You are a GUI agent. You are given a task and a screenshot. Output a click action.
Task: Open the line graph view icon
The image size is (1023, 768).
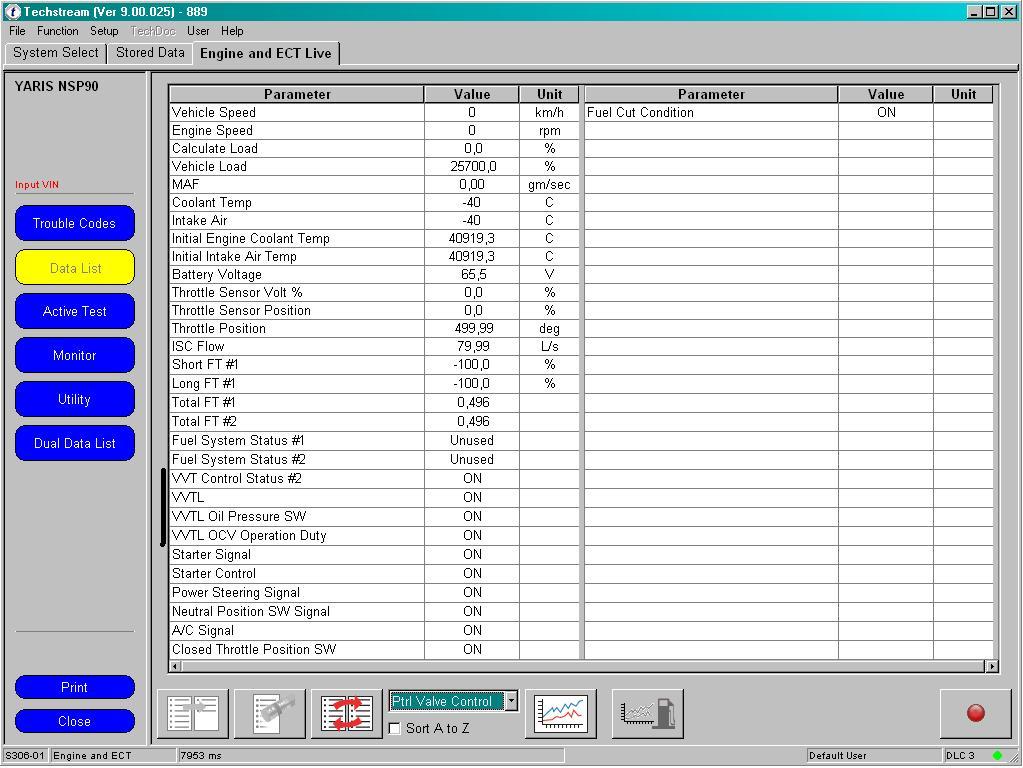coord(561,714)
